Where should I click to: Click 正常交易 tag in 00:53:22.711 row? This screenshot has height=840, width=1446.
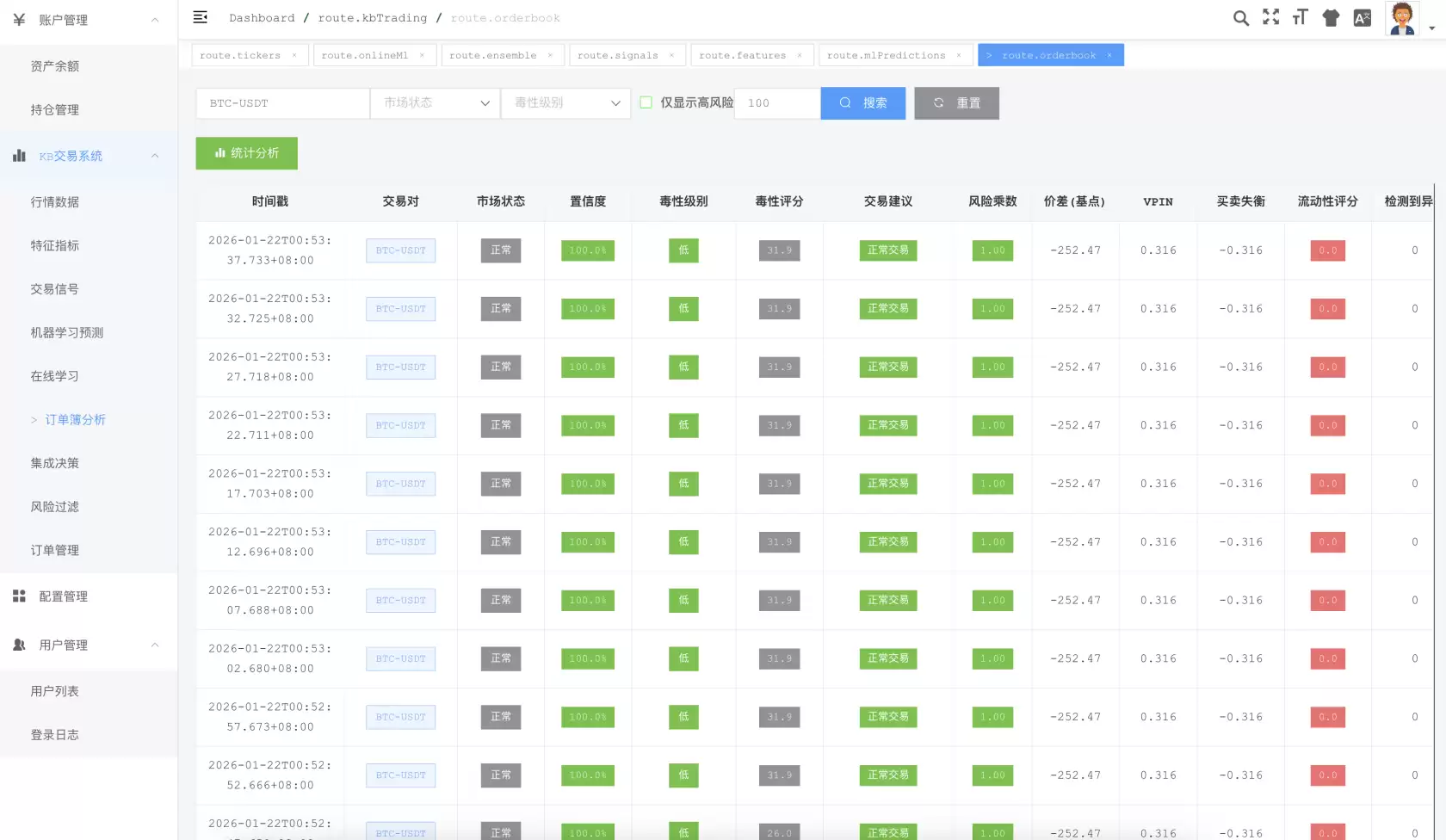(887, 425)
